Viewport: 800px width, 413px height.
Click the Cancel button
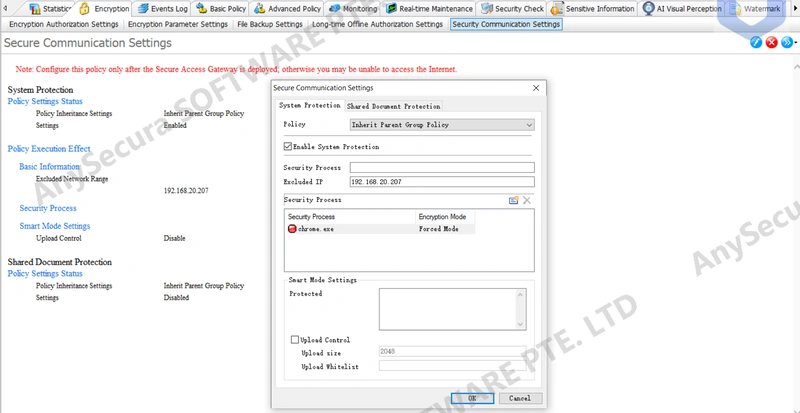click(x=520, y=398)
